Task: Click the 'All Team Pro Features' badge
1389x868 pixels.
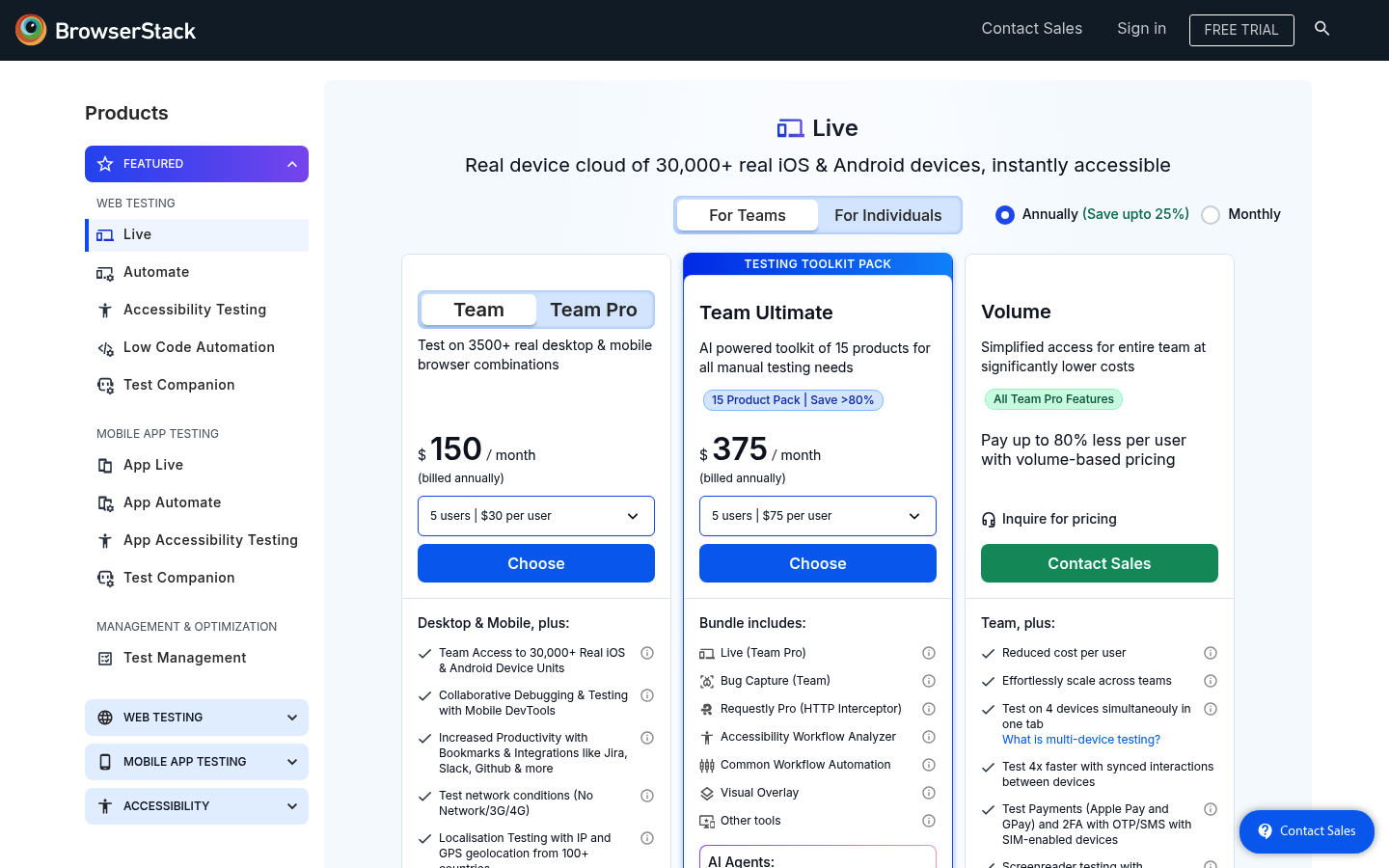Action: (1053, 399)
